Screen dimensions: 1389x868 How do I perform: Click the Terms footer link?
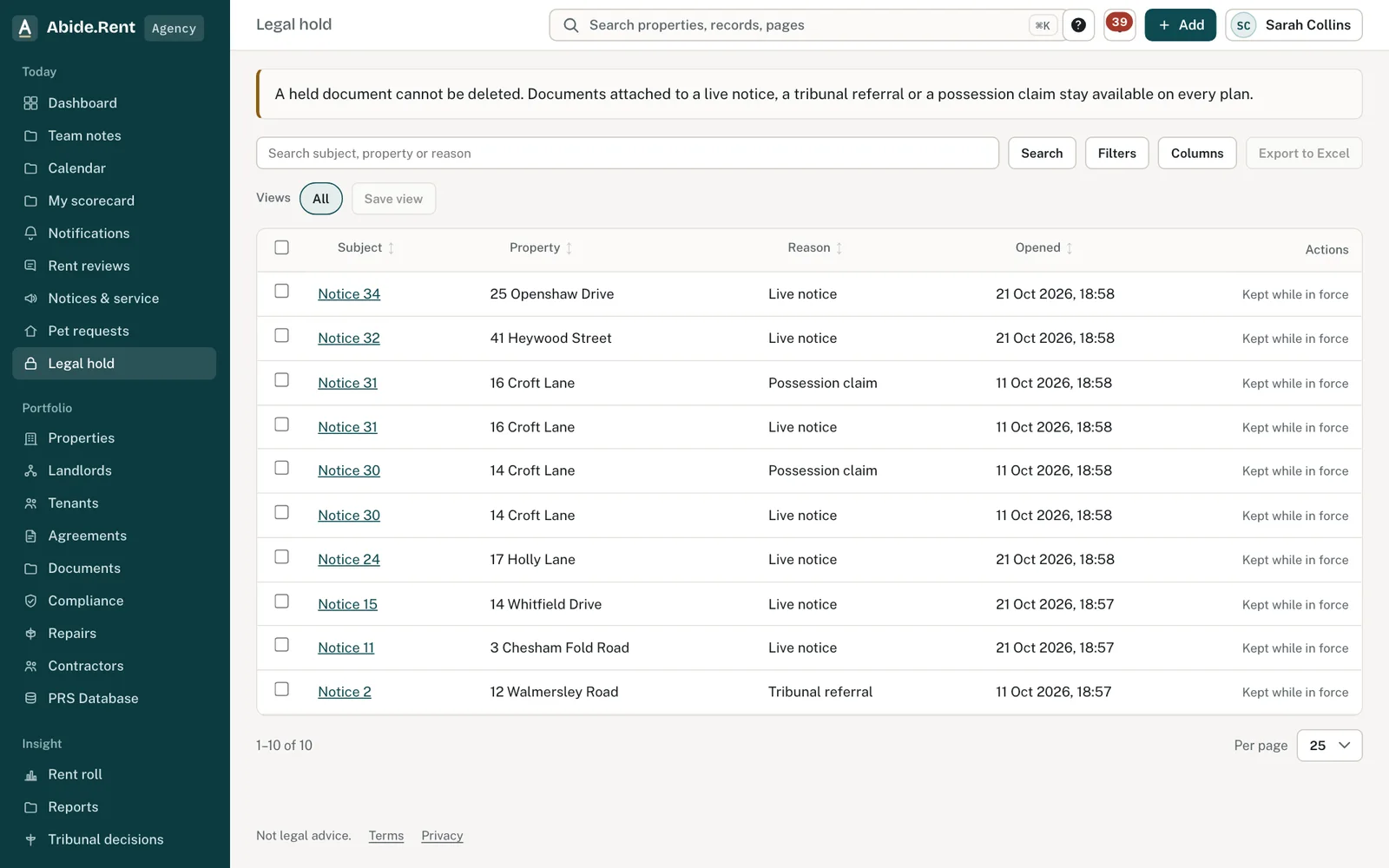[x=386, y=836]
